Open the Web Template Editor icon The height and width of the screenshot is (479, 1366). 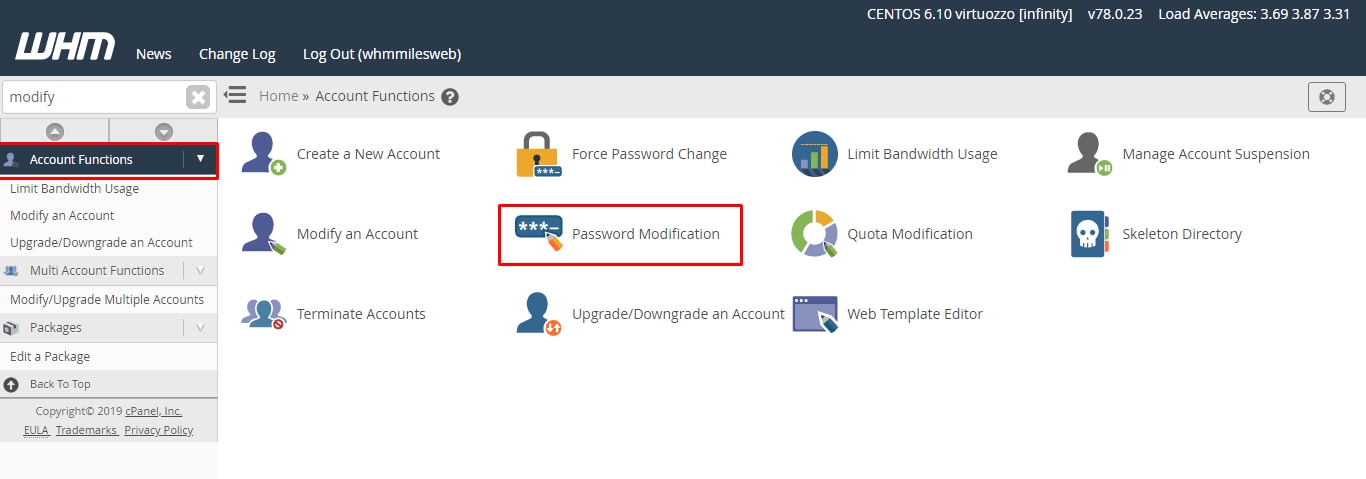pos(814,314)
